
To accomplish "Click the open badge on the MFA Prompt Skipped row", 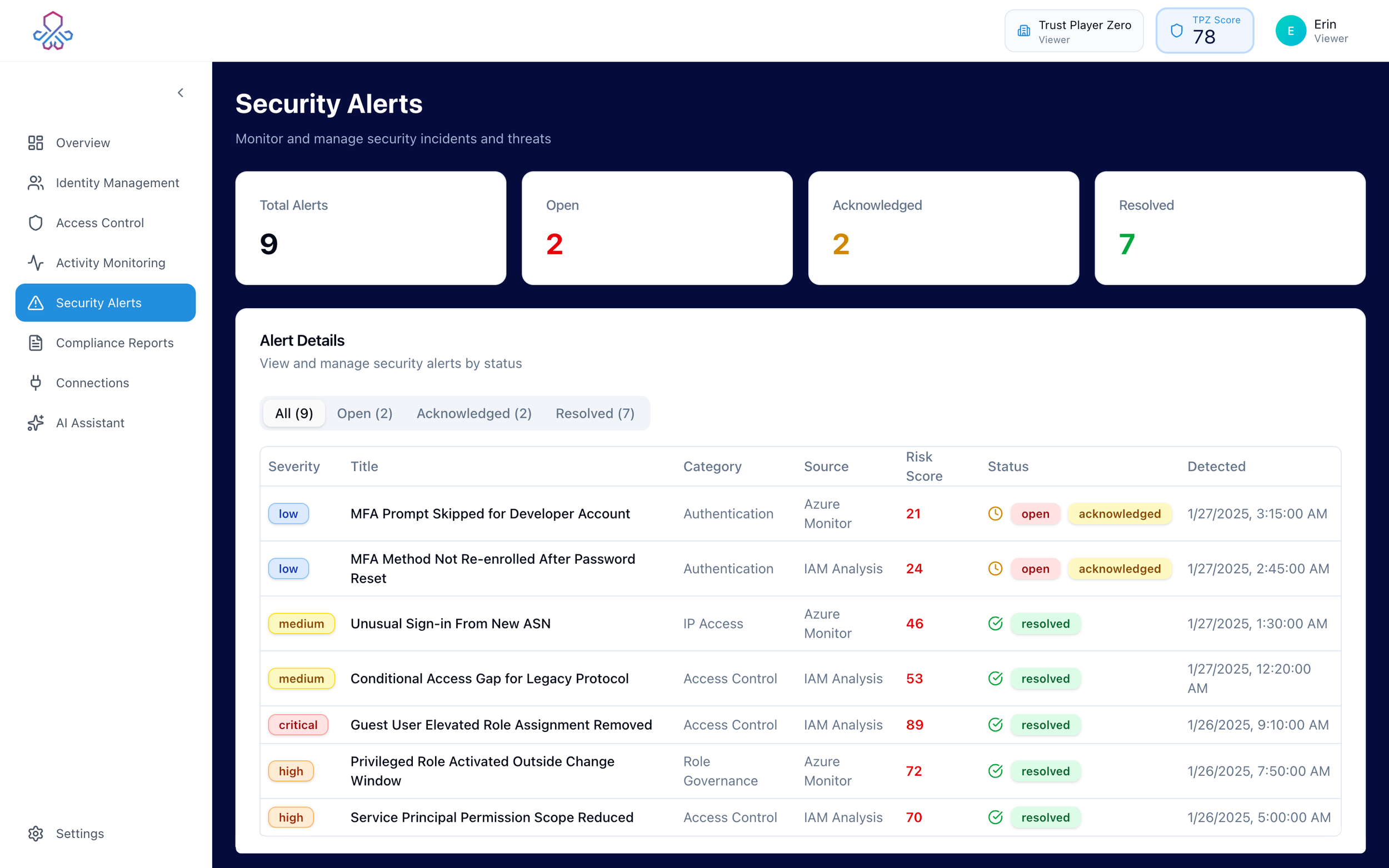I will (x=1035, y=513).
